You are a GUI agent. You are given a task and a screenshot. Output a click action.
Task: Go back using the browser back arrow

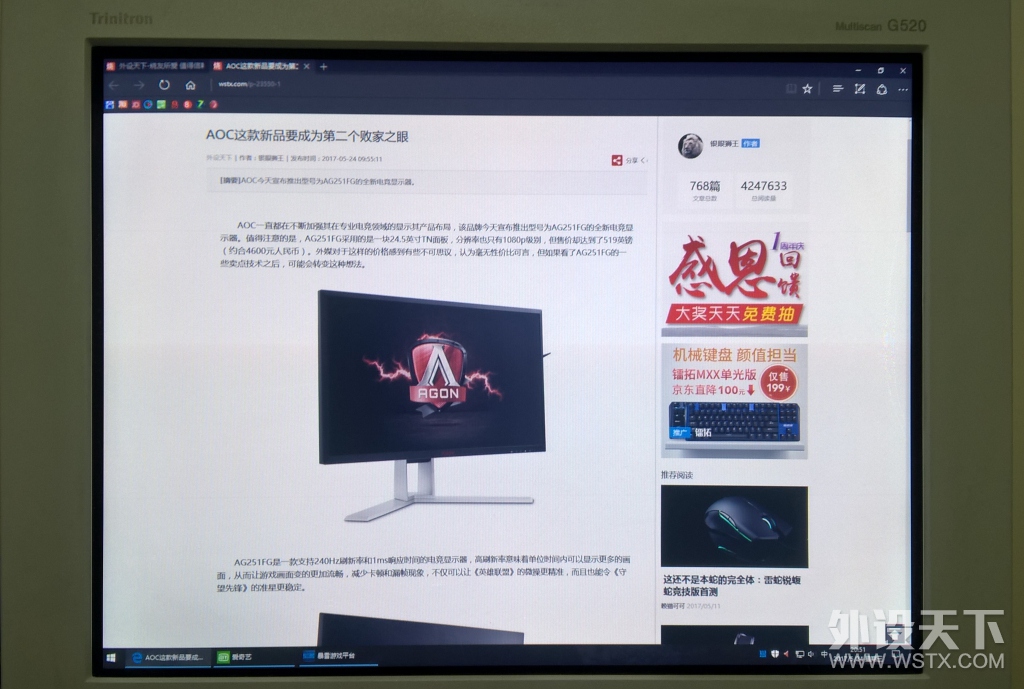(113, 86)
